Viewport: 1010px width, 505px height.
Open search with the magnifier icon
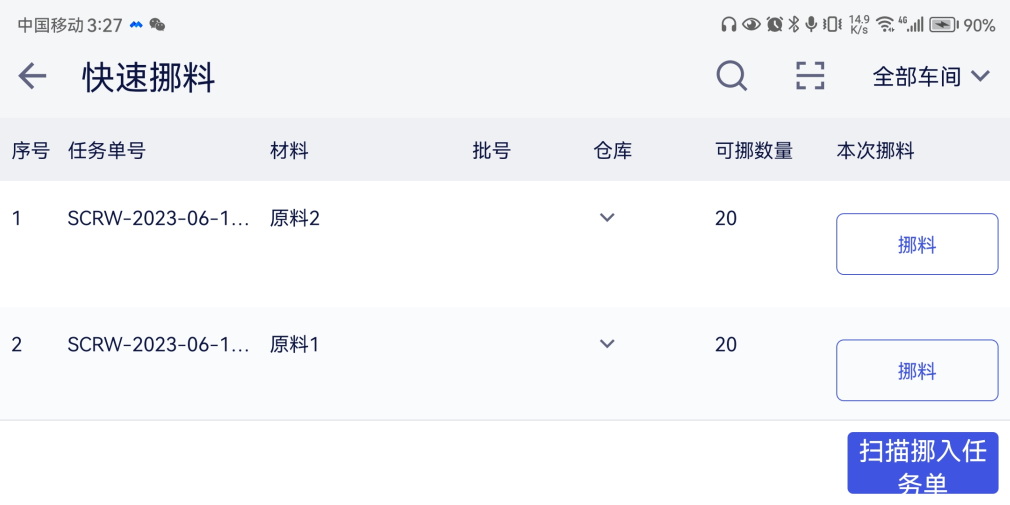pos(731,76)
